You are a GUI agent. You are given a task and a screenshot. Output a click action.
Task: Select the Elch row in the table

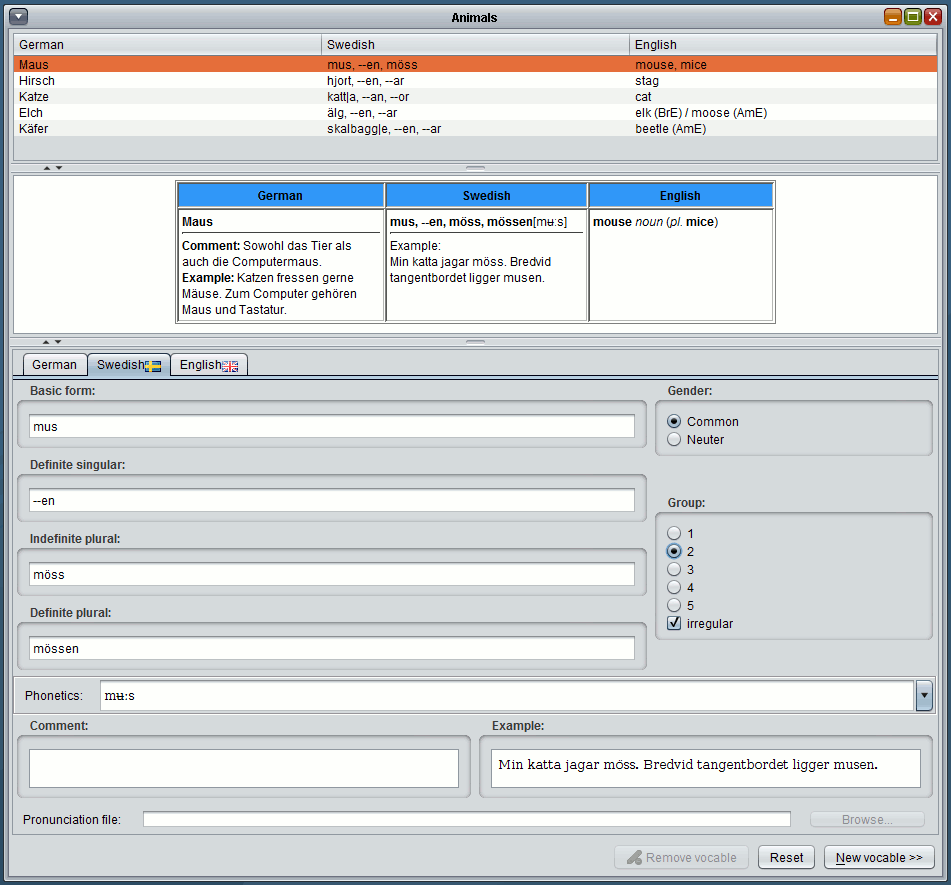(476, 112)
